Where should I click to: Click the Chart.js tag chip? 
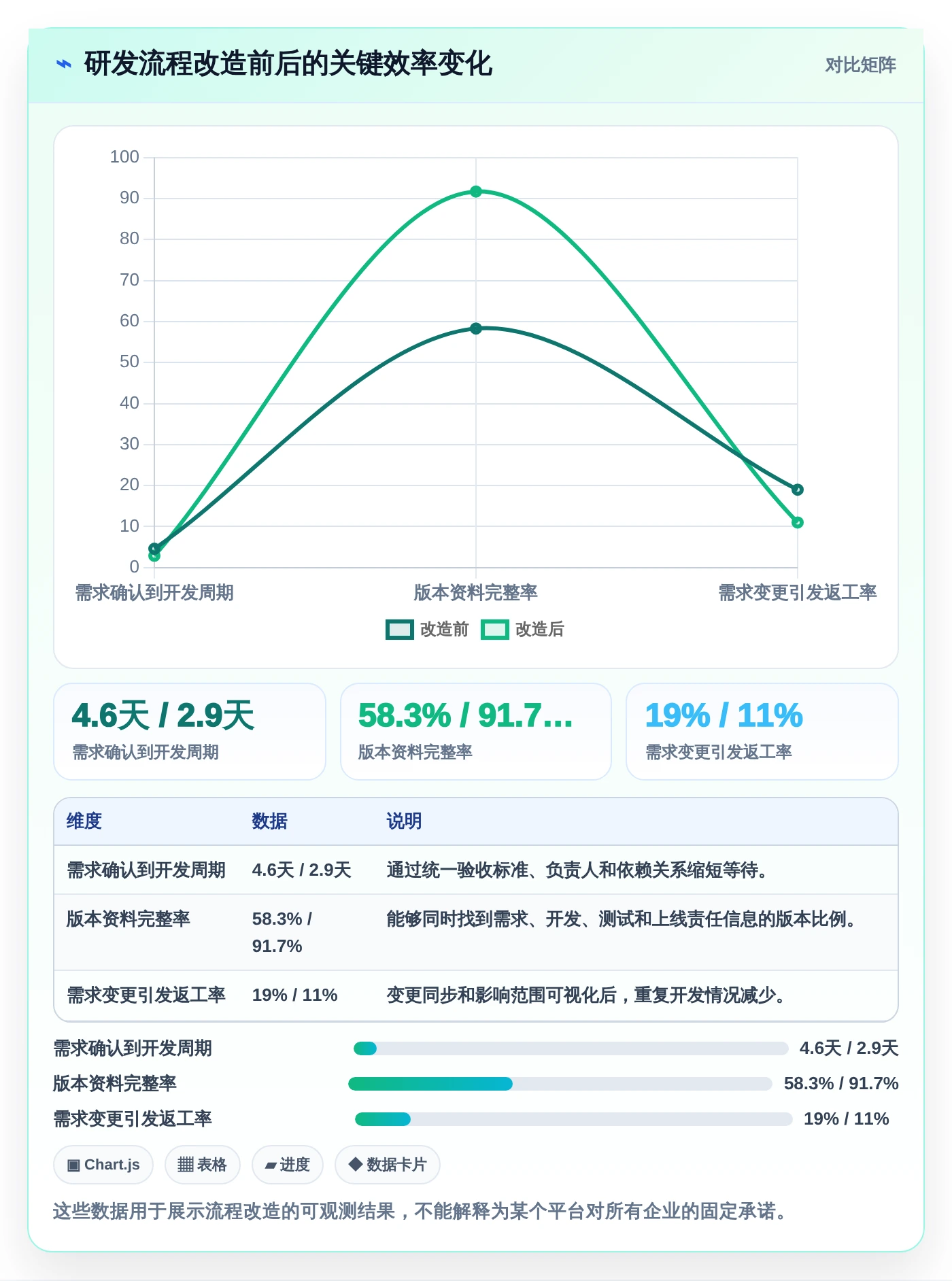coord(103,1165)
